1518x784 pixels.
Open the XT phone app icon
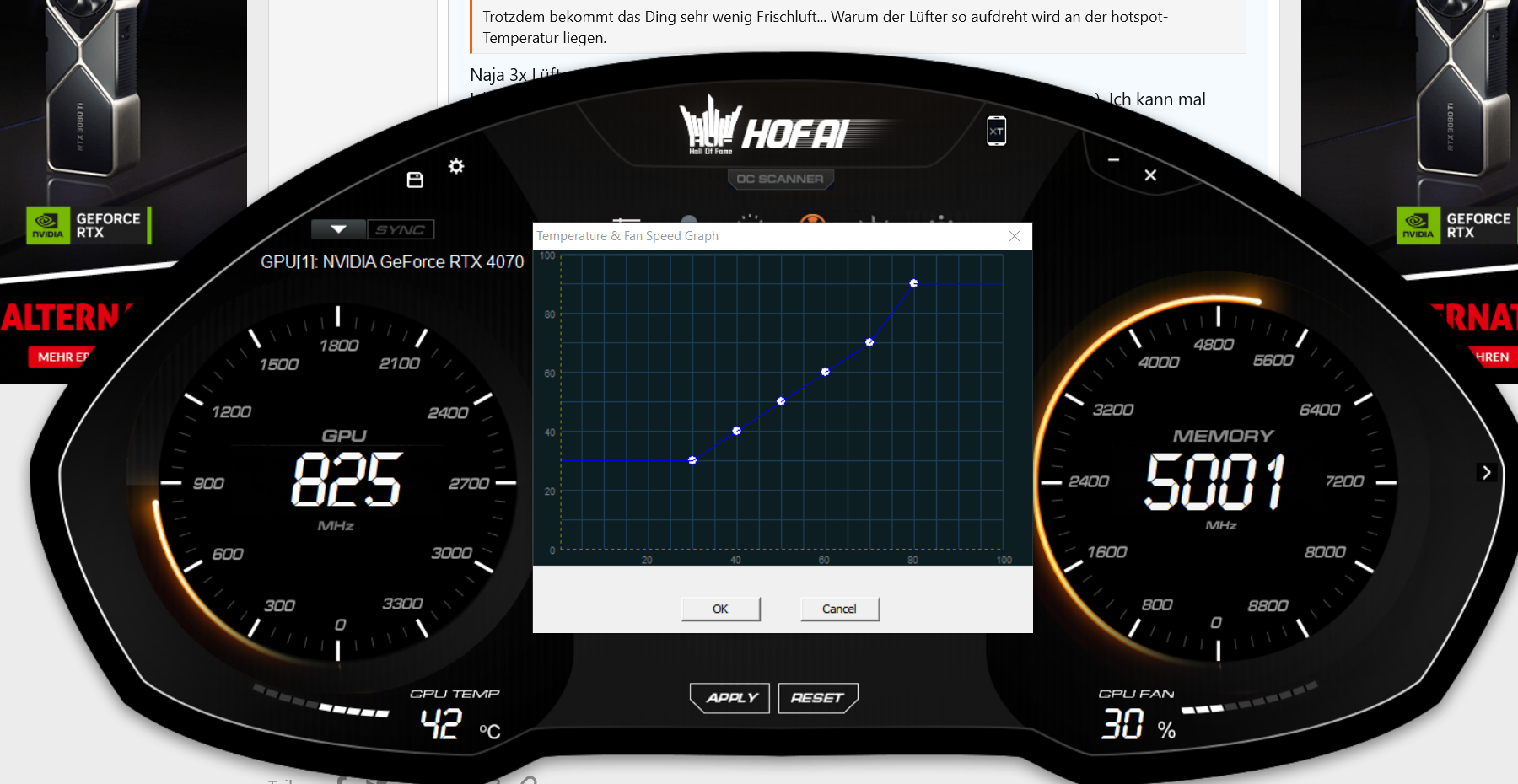click(996, 131)
